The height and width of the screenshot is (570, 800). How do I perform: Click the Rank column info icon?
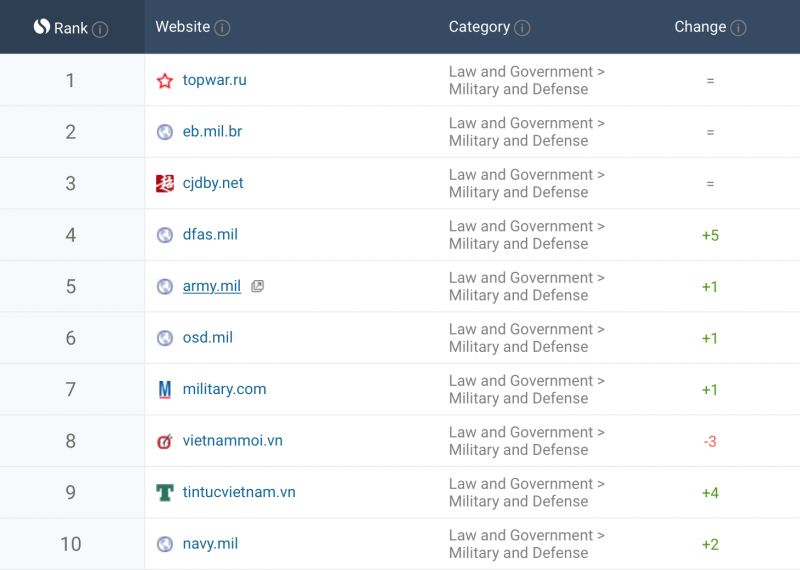pos(100,30)
